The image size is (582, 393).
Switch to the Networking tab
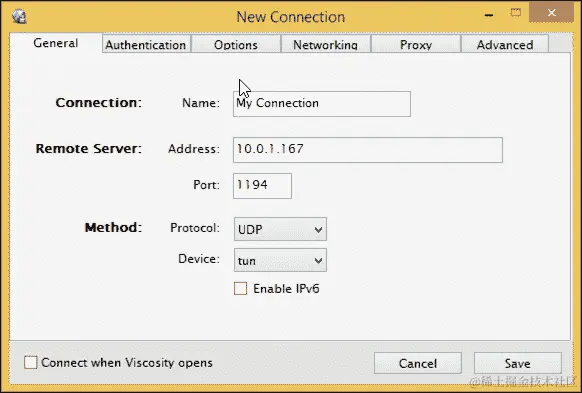click(326, 45)
